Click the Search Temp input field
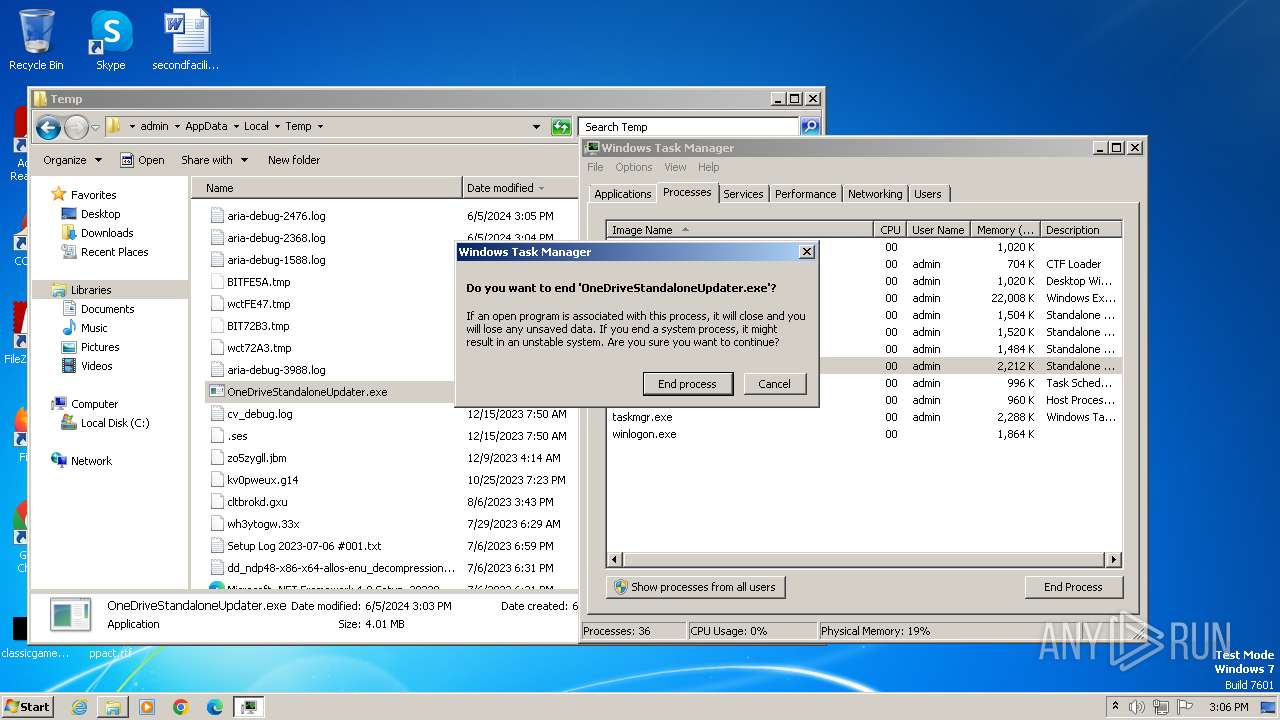This screenshot has height=720, width=1280. (x=688, y=127)
